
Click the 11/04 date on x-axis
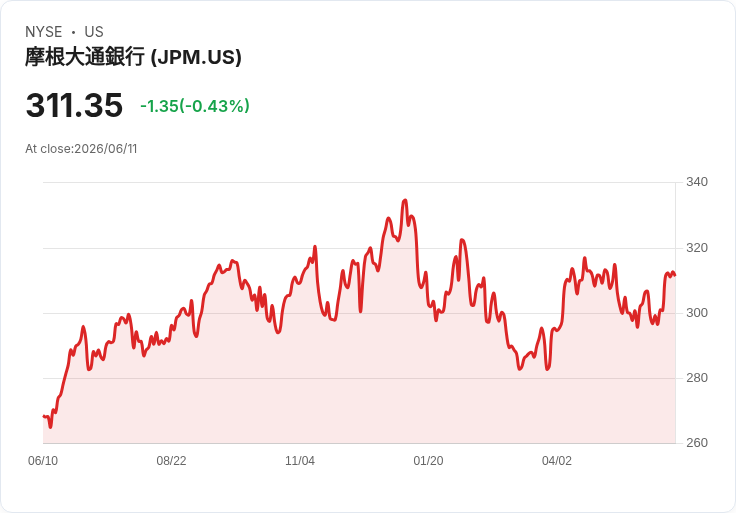tap(300, 460)
